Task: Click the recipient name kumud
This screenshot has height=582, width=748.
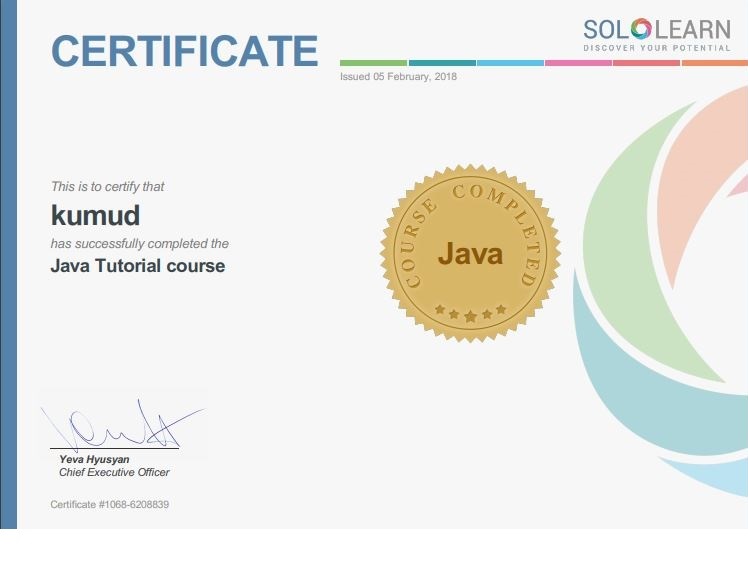Action: point(95,215)
